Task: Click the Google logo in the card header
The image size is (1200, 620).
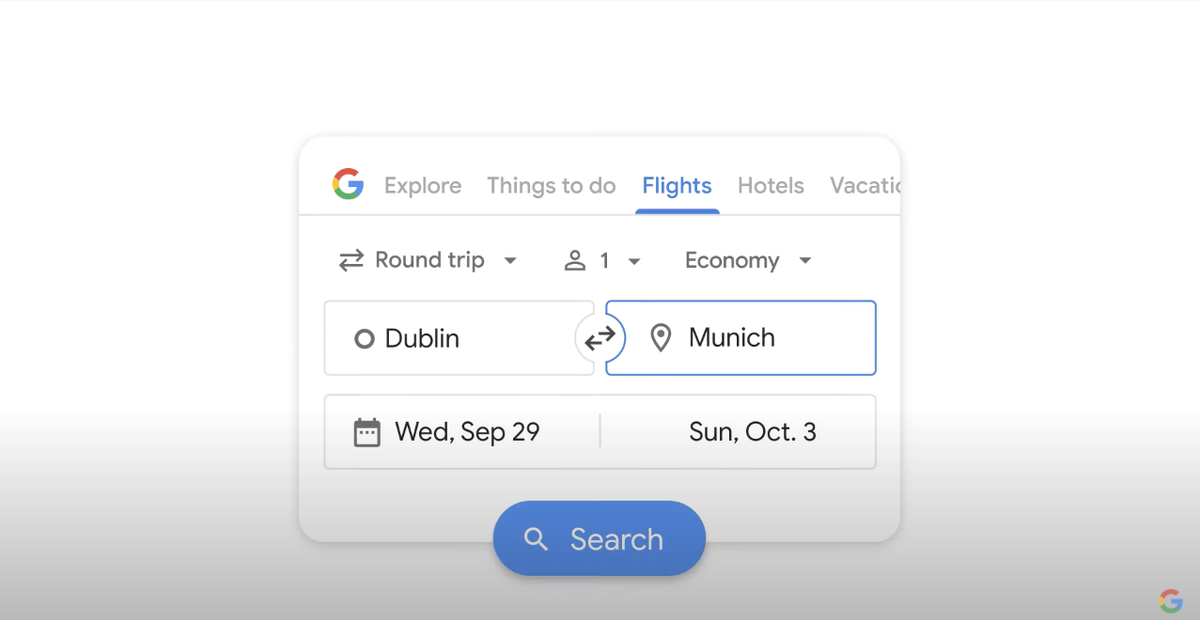Action: point(346,185)
